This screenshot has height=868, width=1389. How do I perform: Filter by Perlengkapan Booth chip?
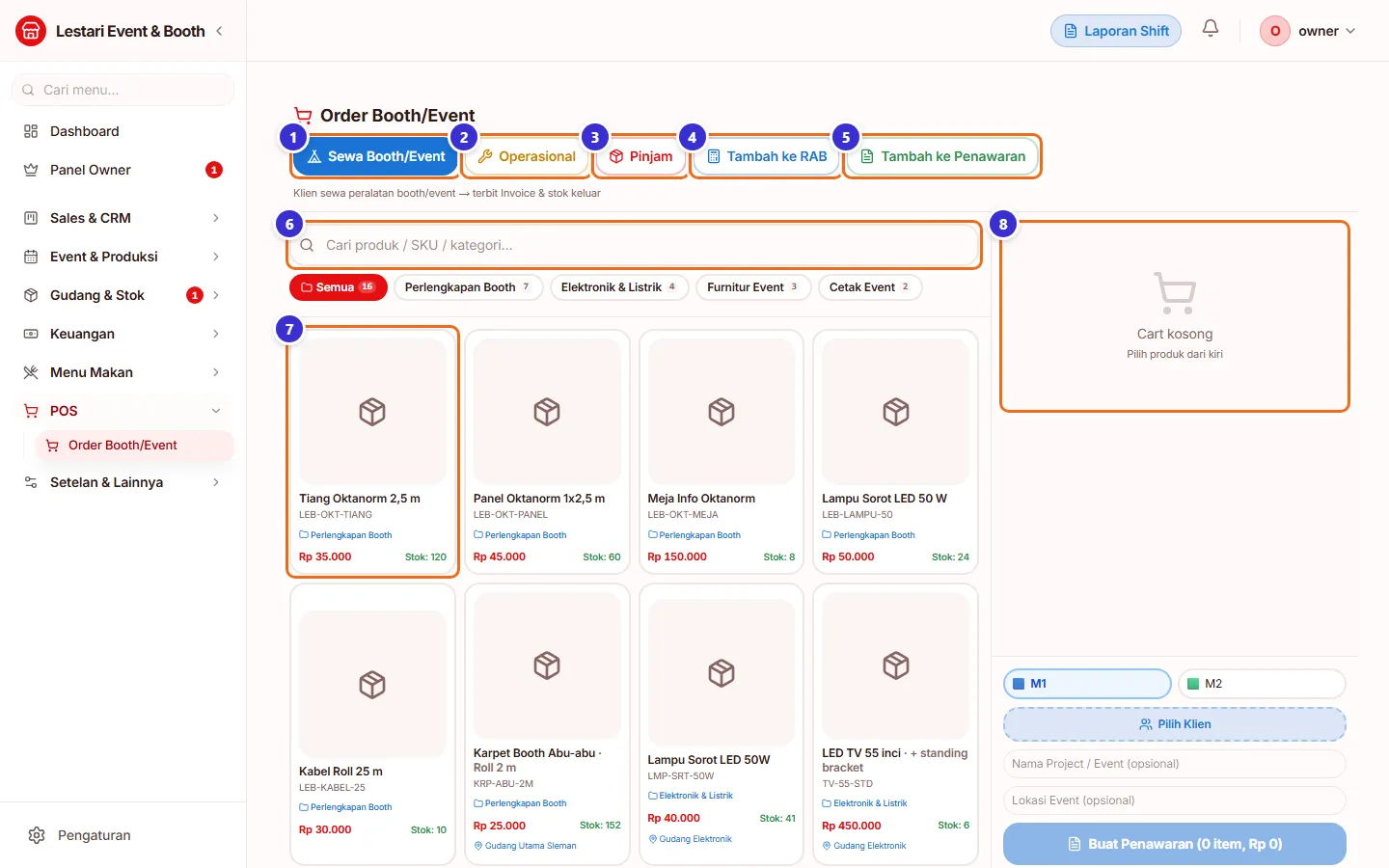tap(468, 287)
